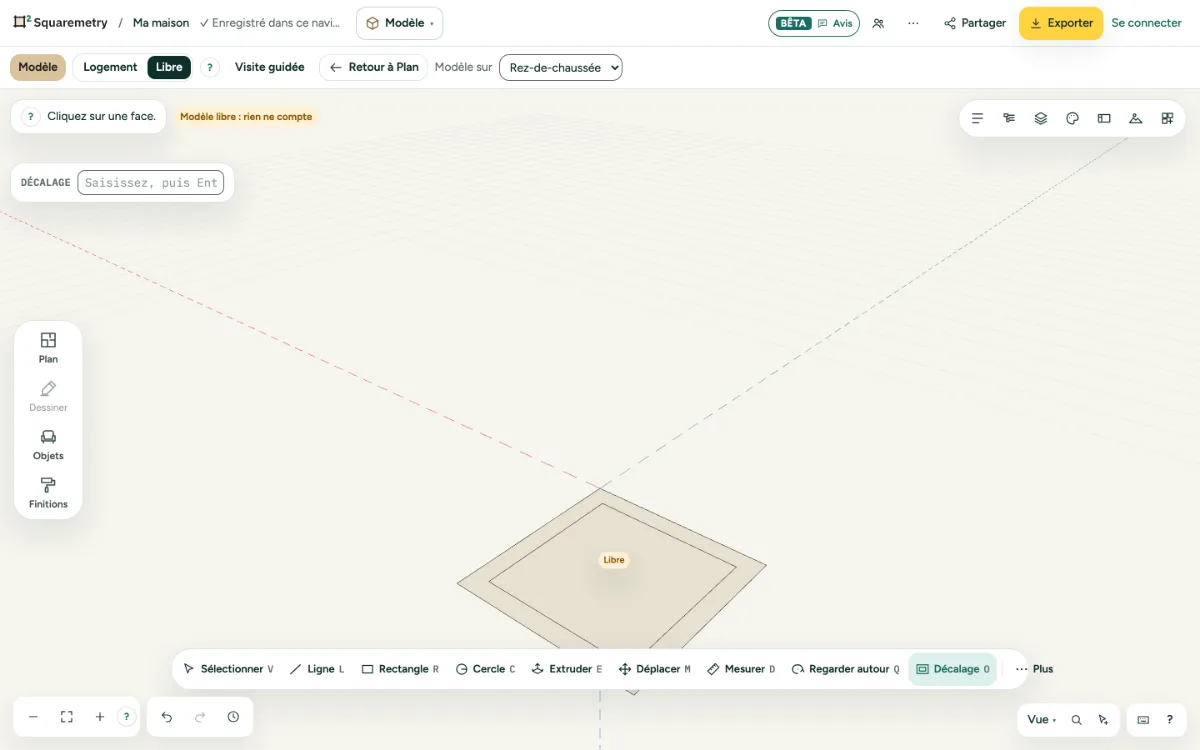Image resolution: width=1200 pixels, height=750 pixels.
Task: Activate the Cercle drawing tool
Action: point(485,669)
